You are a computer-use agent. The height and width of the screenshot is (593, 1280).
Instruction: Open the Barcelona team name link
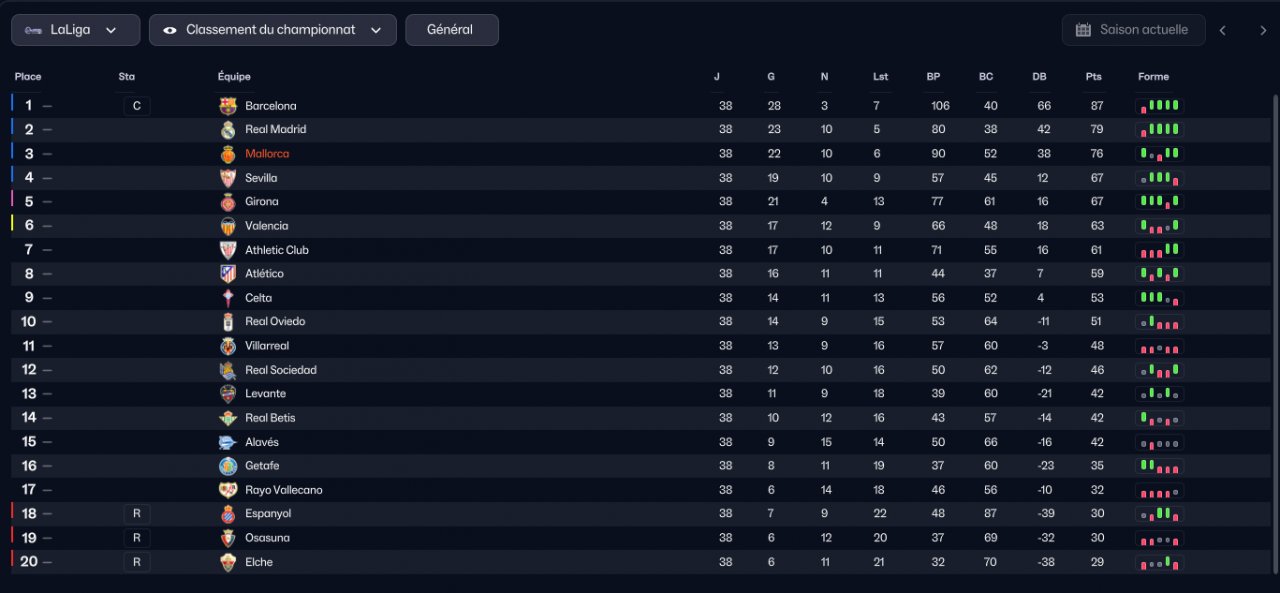(271, 106)
